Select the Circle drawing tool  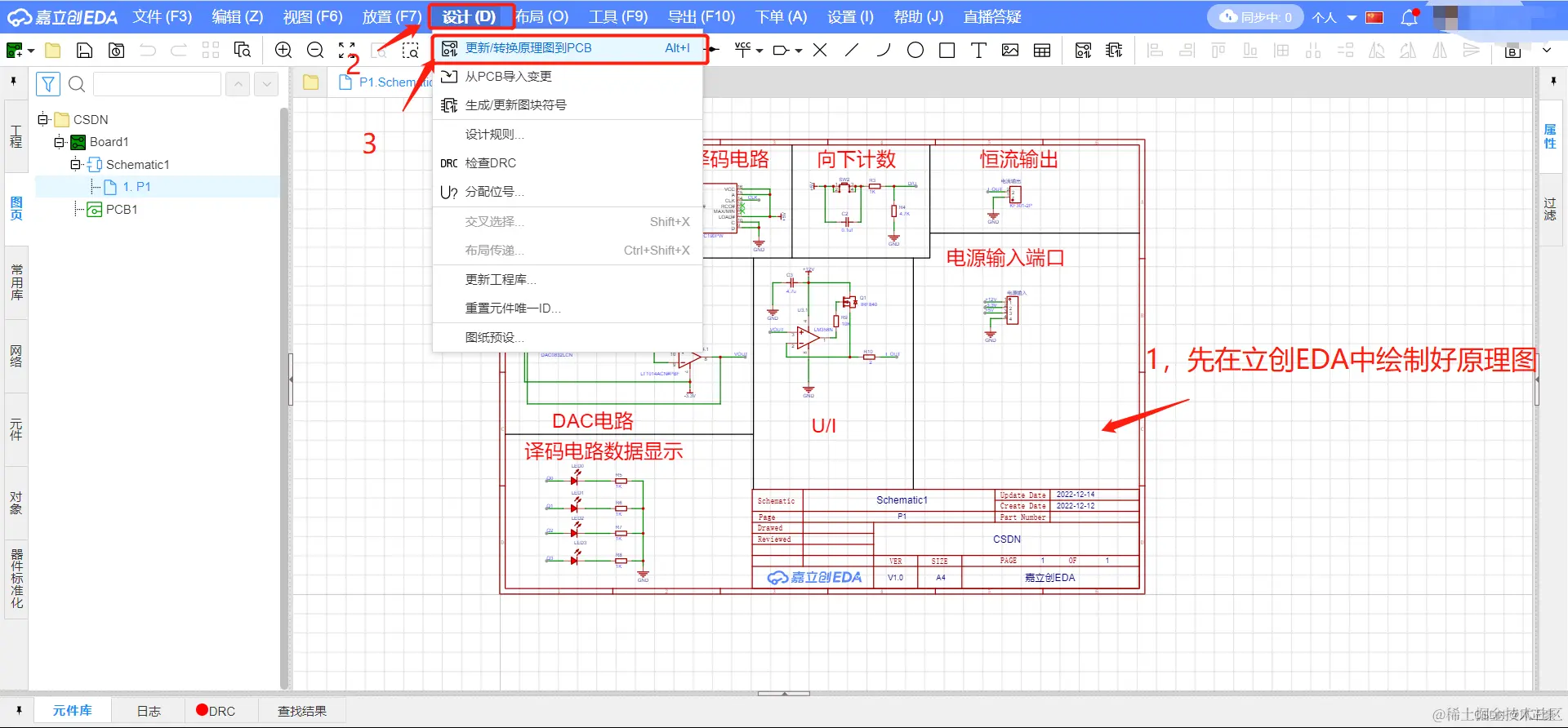[915, 51]
